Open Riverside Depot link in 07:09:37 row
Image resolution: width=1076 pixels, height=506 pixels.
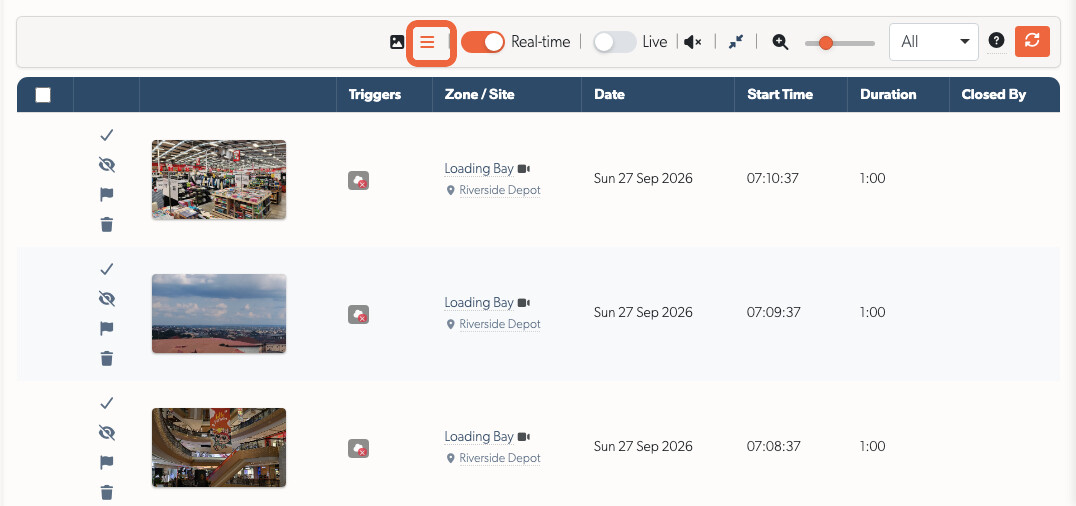pyautogui.click(x=500, y=324)
